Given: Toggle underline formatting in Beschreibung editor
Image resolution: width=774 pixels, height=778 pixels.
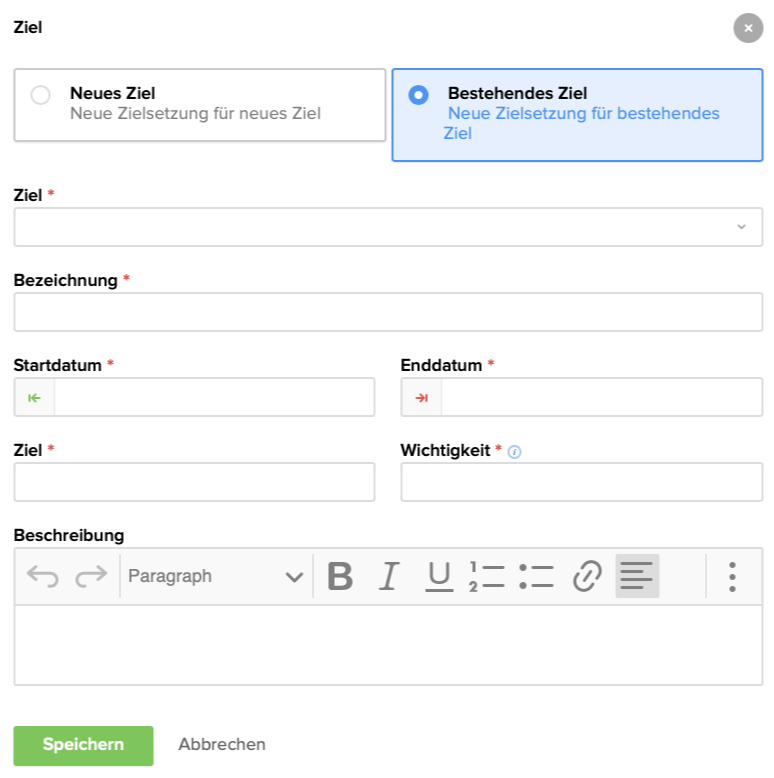Looking at the screenshot, I should pos(439,576).
